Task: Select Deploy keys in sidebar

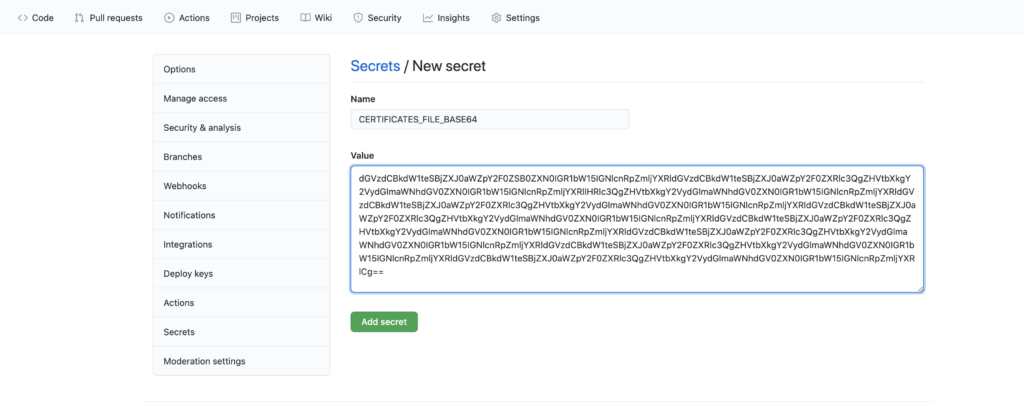Action: [242, 274]
